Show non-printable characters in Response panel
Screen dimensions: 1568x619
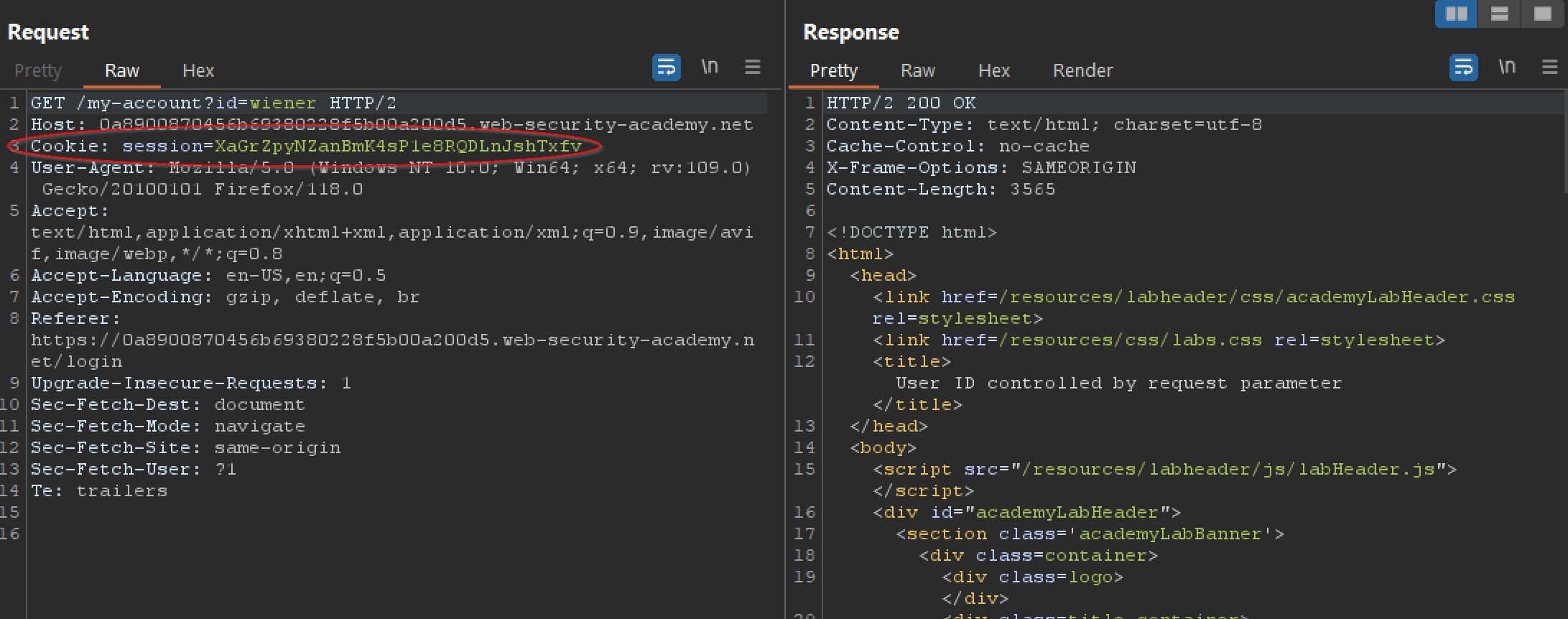click(1507, 68)
